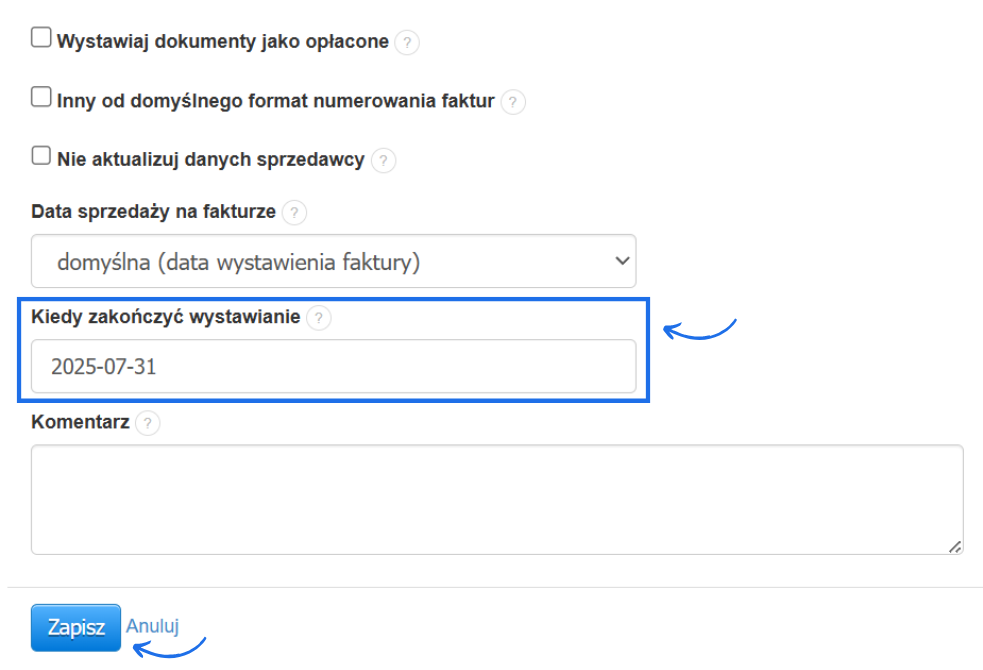This screenshot has width=983, height=670.
Task: Focus the end date field showing 2025-07-31
Action: click(x=333, y=367)
